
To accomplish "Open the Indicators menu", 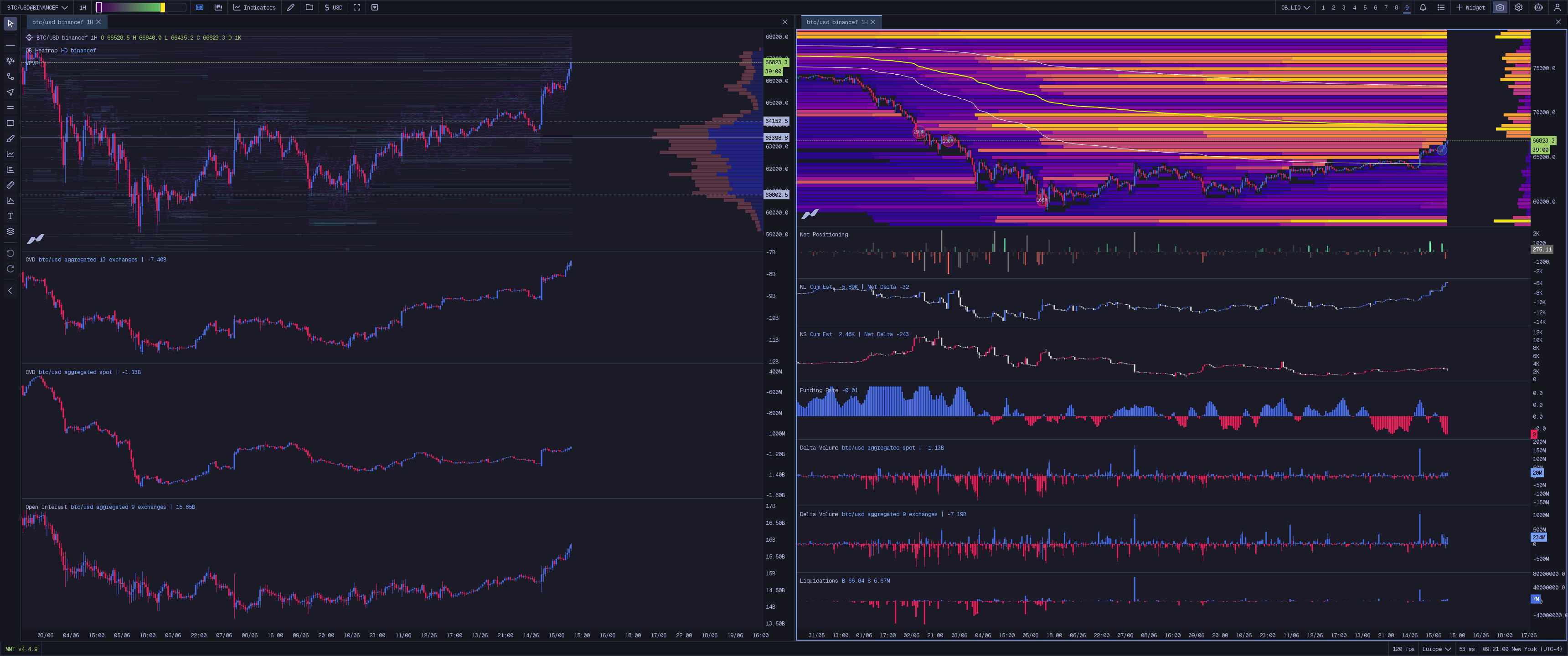I will coord(254,7).
